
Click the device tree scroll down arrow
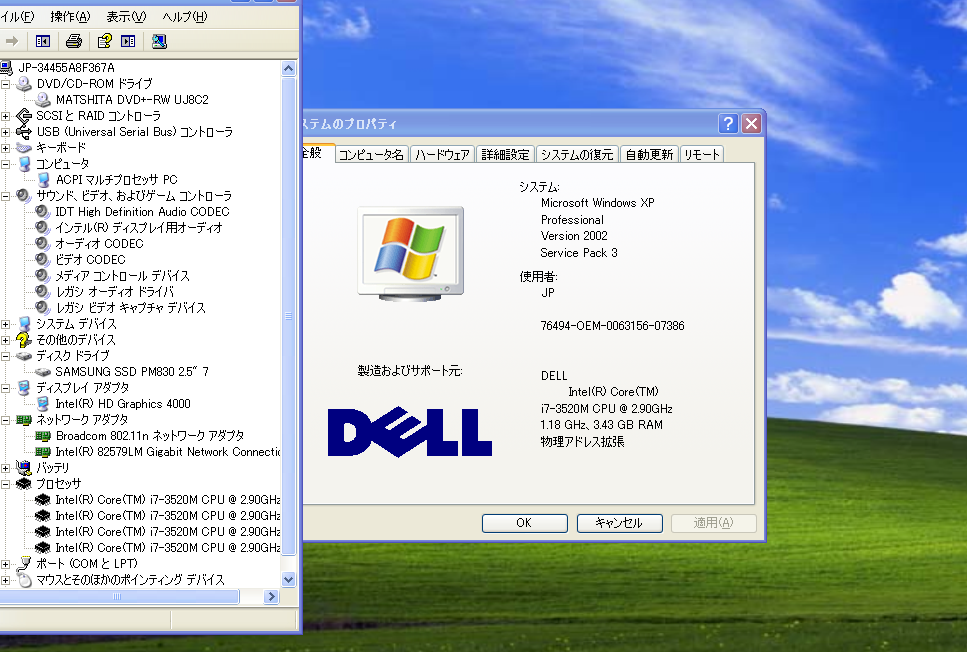288,579
